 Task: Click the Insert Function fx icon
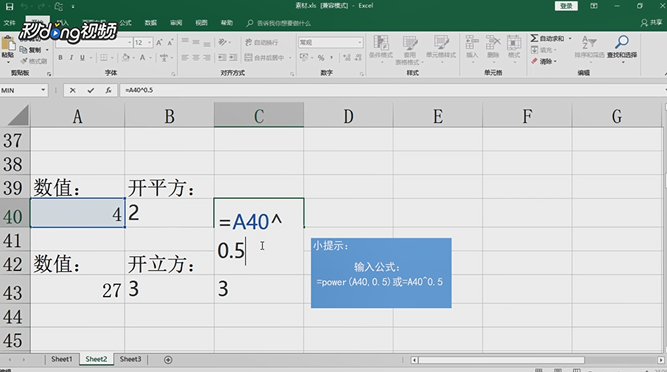tap(108, 90)
